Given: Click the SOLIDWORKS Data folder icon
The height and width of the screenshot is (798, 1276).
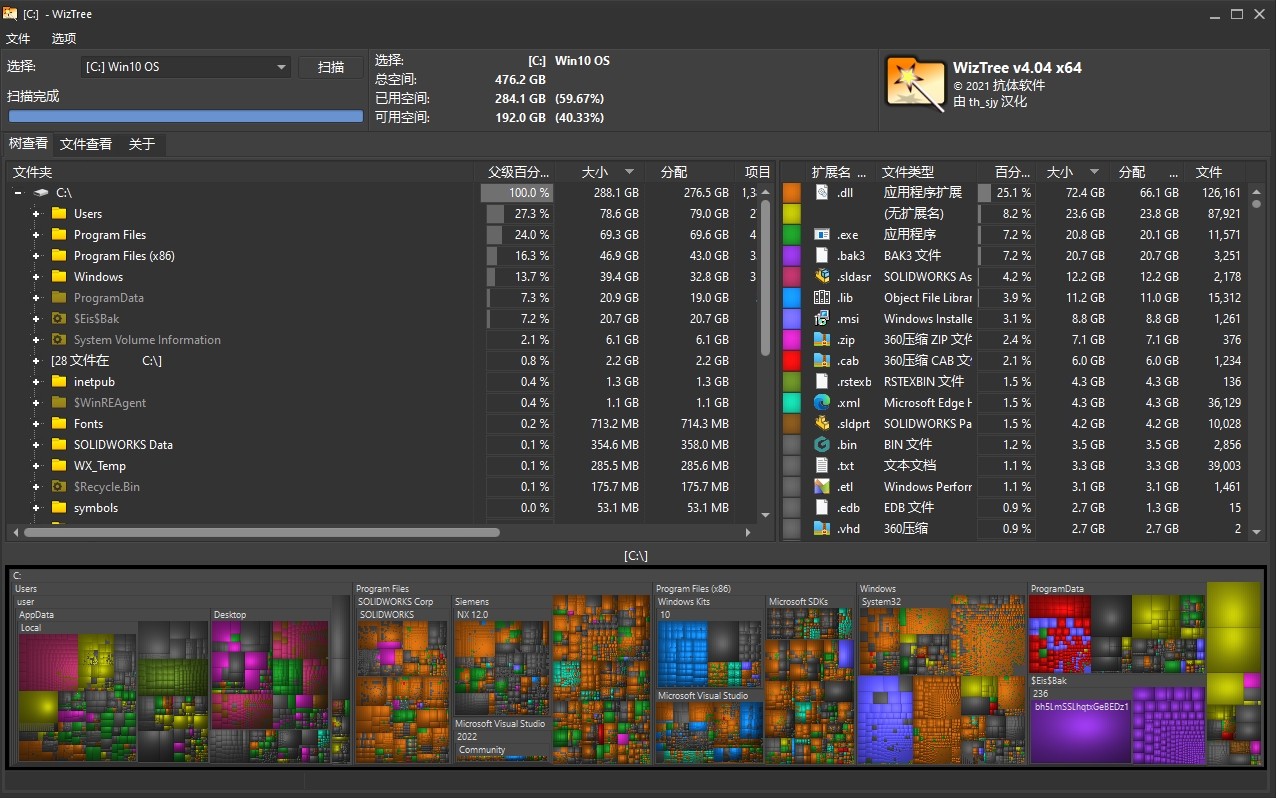Looking at the screenshot, I should click(x=59, y=445).
